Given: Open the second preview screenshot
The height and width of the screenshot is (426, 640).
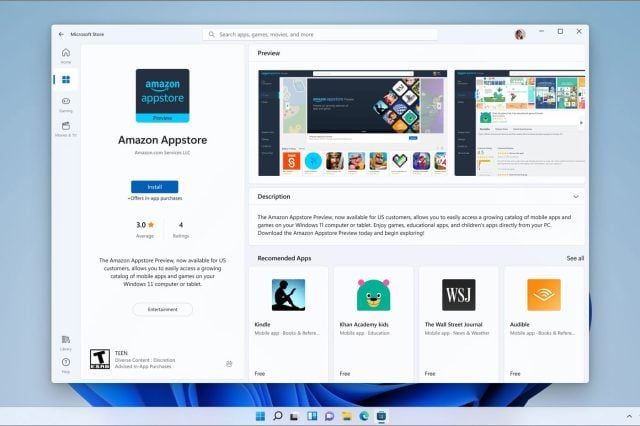Looking at the screenshot, I should tap(520, 123).
